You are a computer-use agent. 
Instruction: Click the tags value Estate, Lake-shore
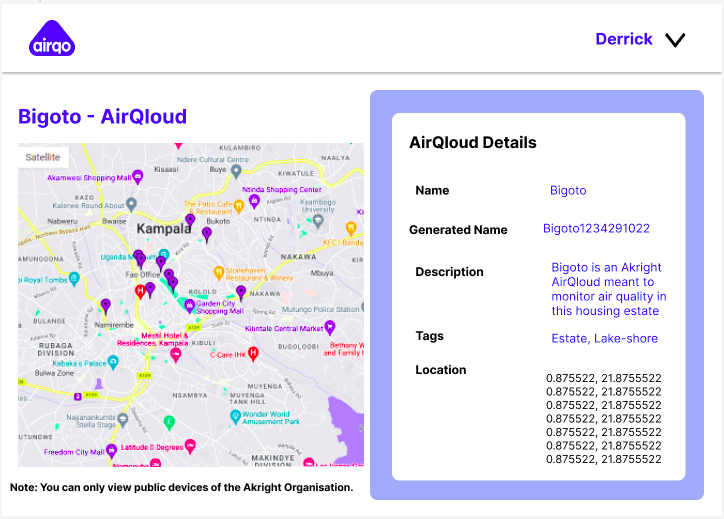604,338
